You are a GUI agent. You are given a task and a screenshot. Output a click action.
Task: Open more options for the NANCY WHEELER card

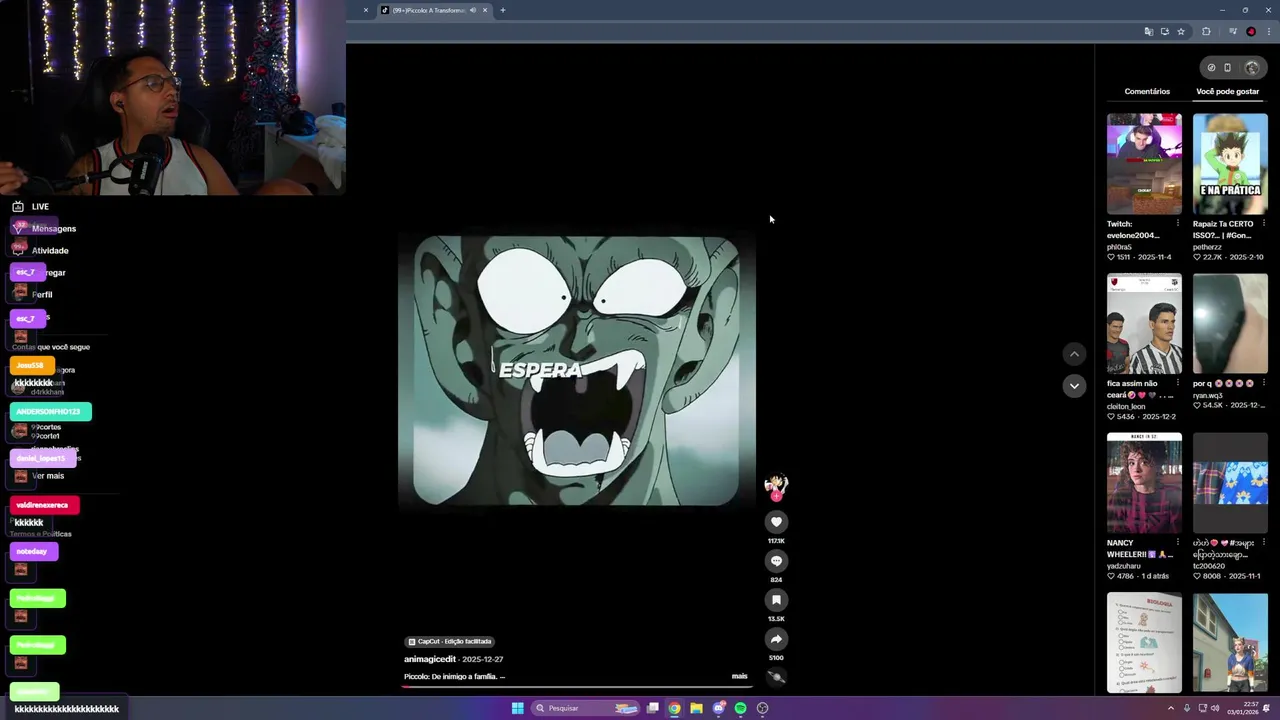pyautogui.click(x=1177, y=543)
